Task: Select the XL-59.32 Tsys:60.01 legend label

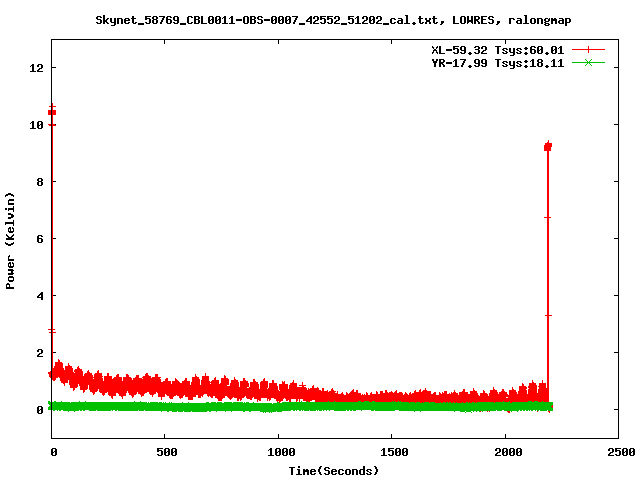Action: coord(498,50)
